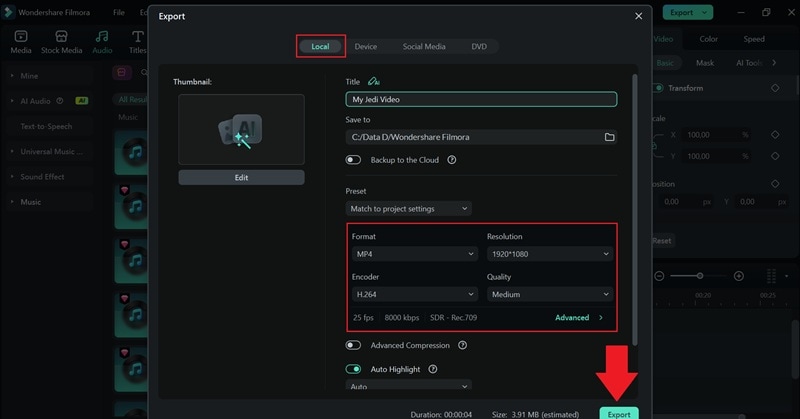This screenshot has height=419, width=800.
Task: Close the Export dialog with the X
Action: [638, 16]
